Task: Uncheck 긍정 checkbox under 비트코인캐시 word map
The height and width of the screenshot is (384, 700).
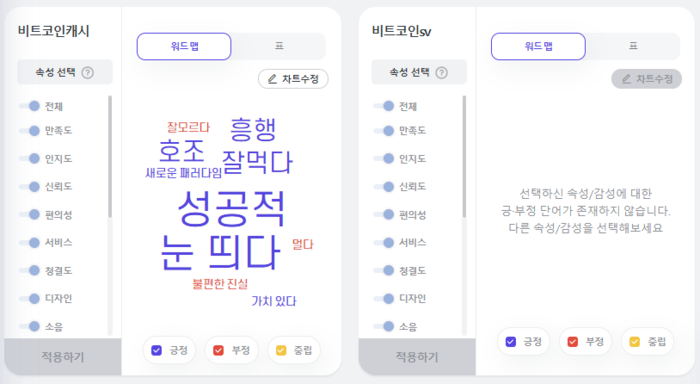Action: tap(157, 350)
